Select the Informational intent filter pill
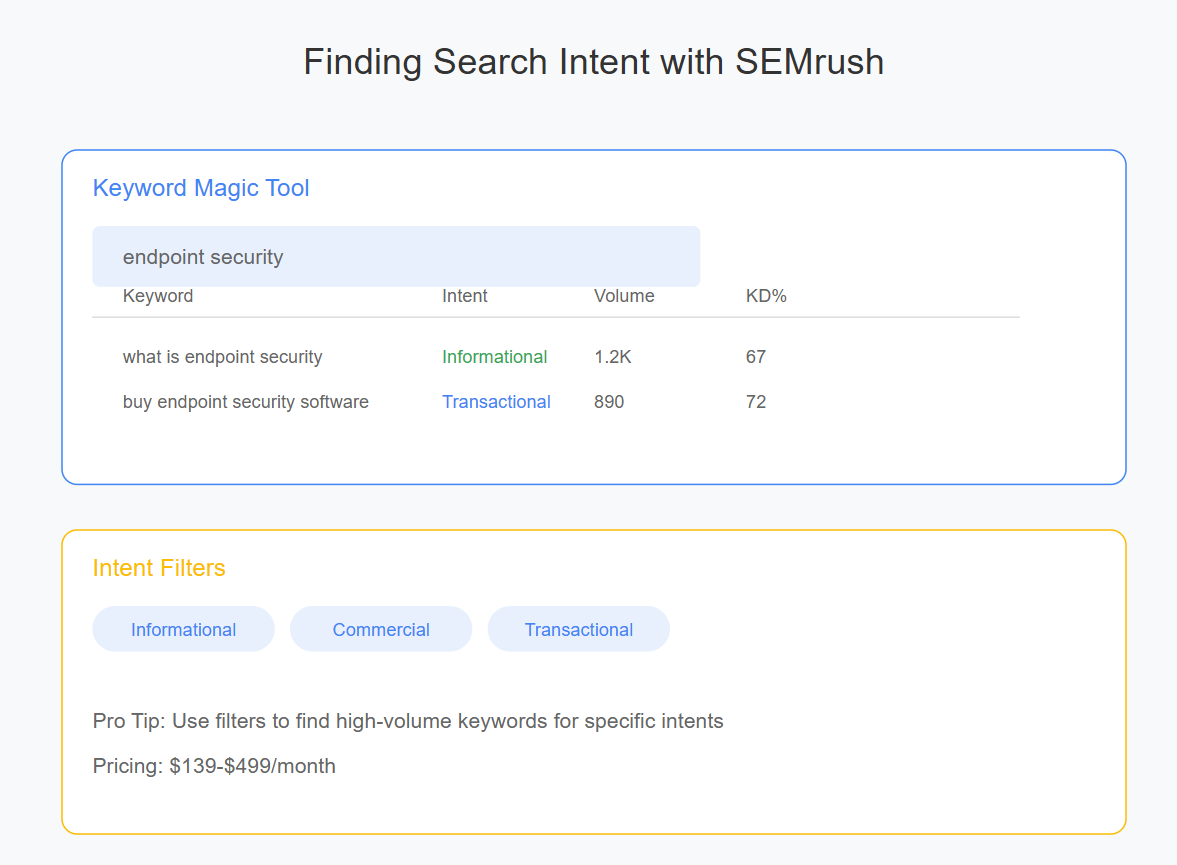The image size is (1177, 865). point(183,629)
